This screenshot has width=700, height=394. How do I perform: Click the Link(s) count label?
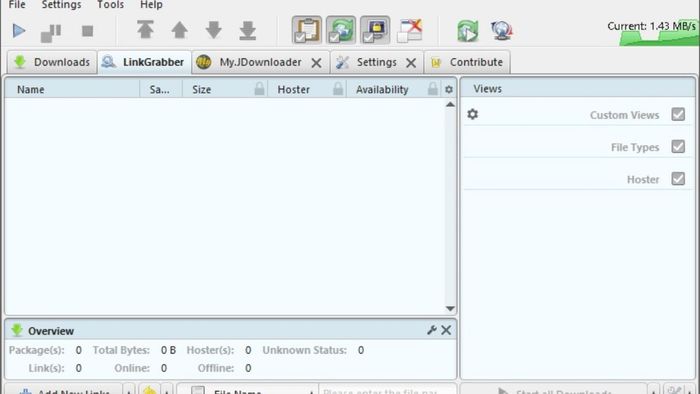46,368
